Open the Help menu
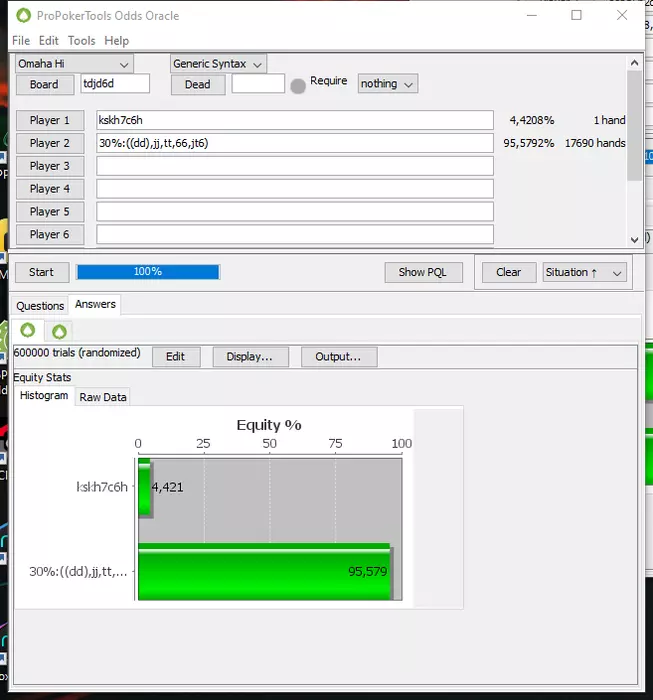This screenshot has width=653, height=700. (116, 41)
